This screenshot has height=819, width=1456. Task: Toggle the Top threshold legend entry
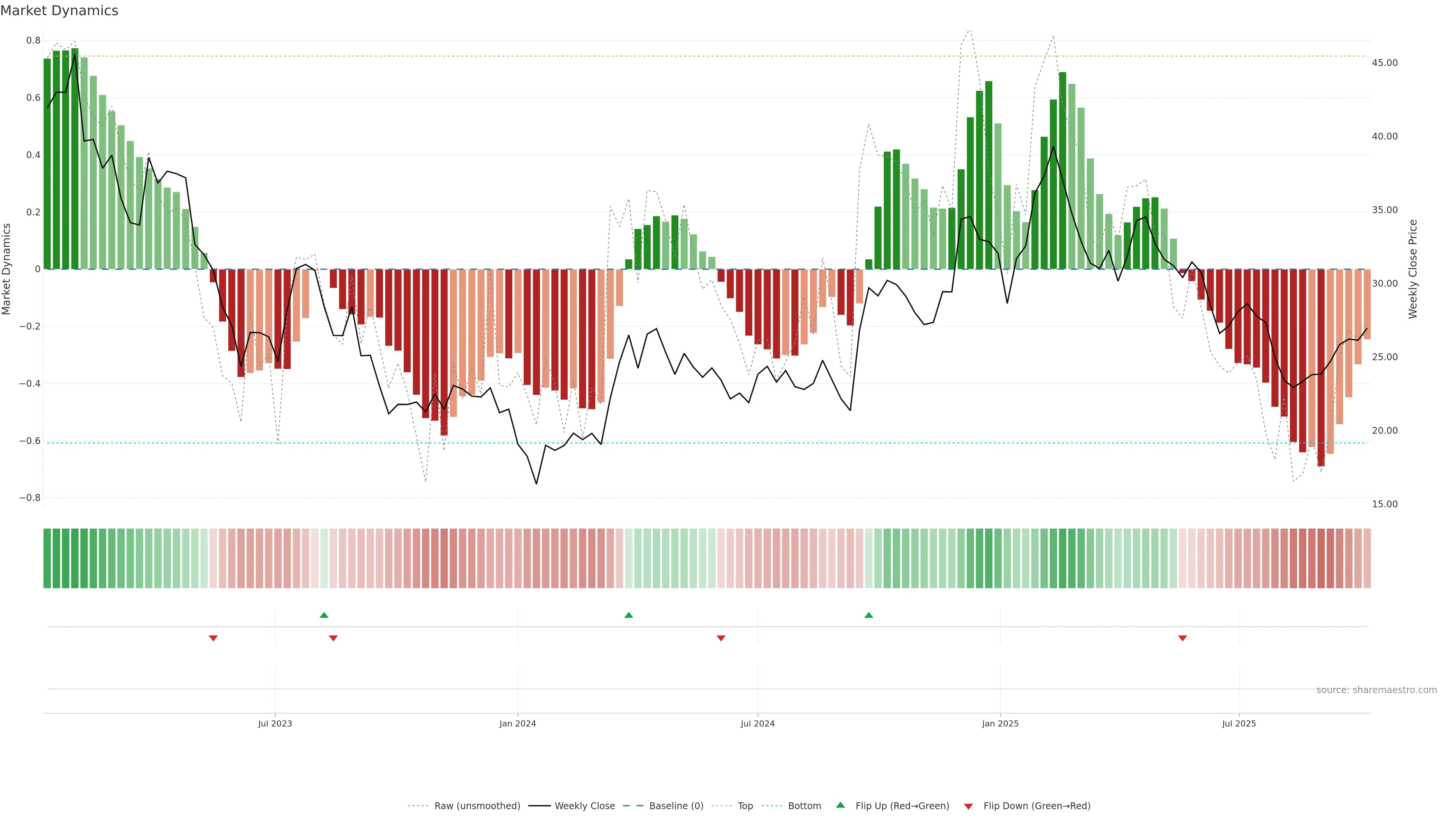(744, 805)
